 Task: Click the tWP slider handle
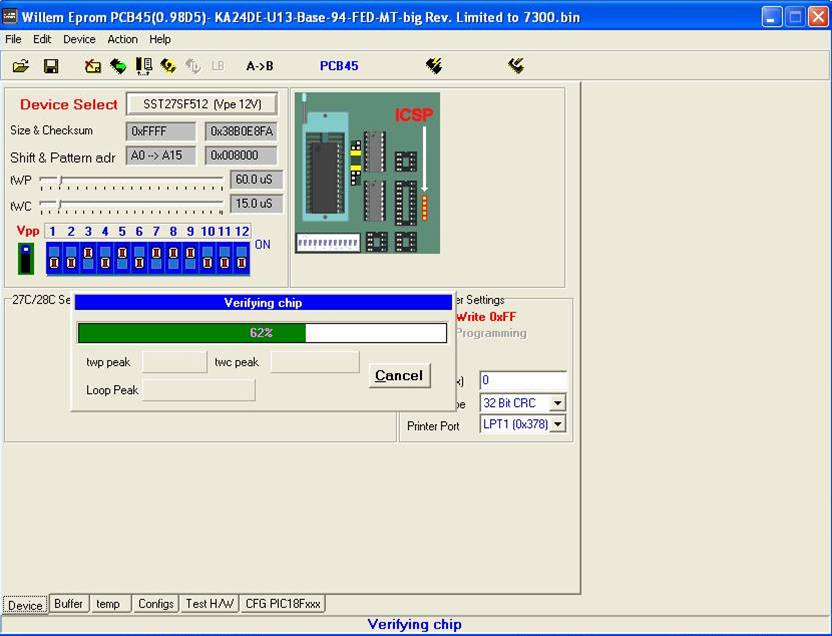coord(60,181)
